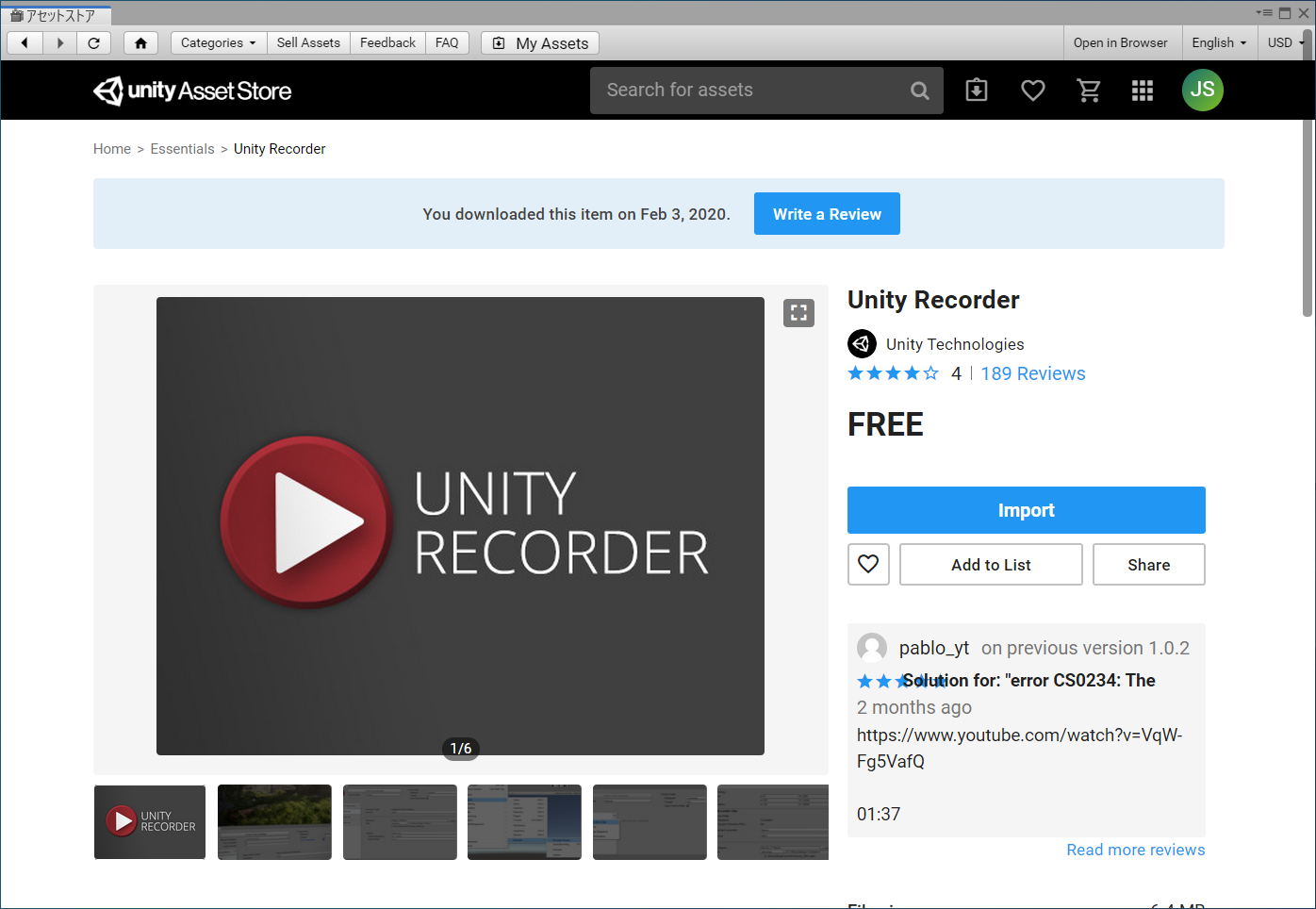Expand the video to fullscreen
The height and width of the screenshot is (909, 1316).
pos(798,312)
